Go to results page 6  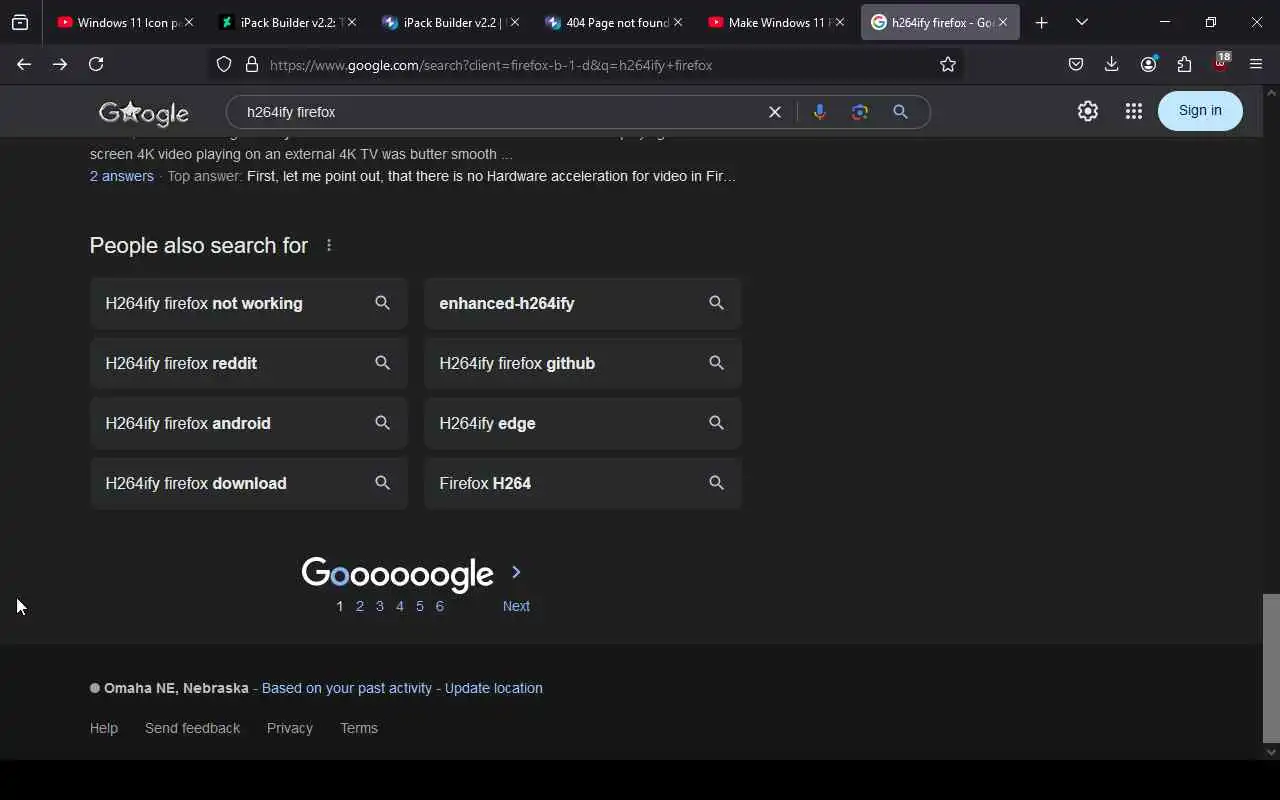[x=440, y=606]
